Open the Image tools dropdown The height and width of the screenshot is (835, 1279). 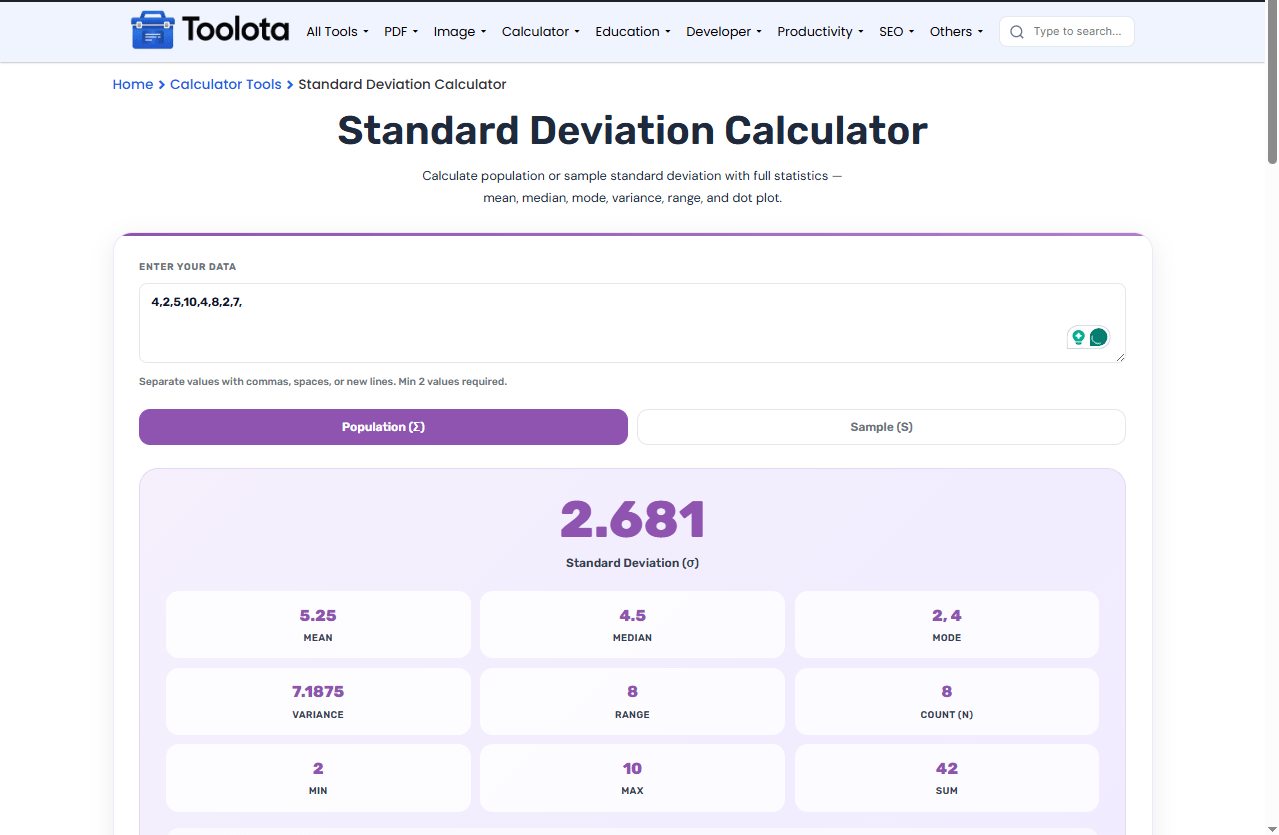460,32
